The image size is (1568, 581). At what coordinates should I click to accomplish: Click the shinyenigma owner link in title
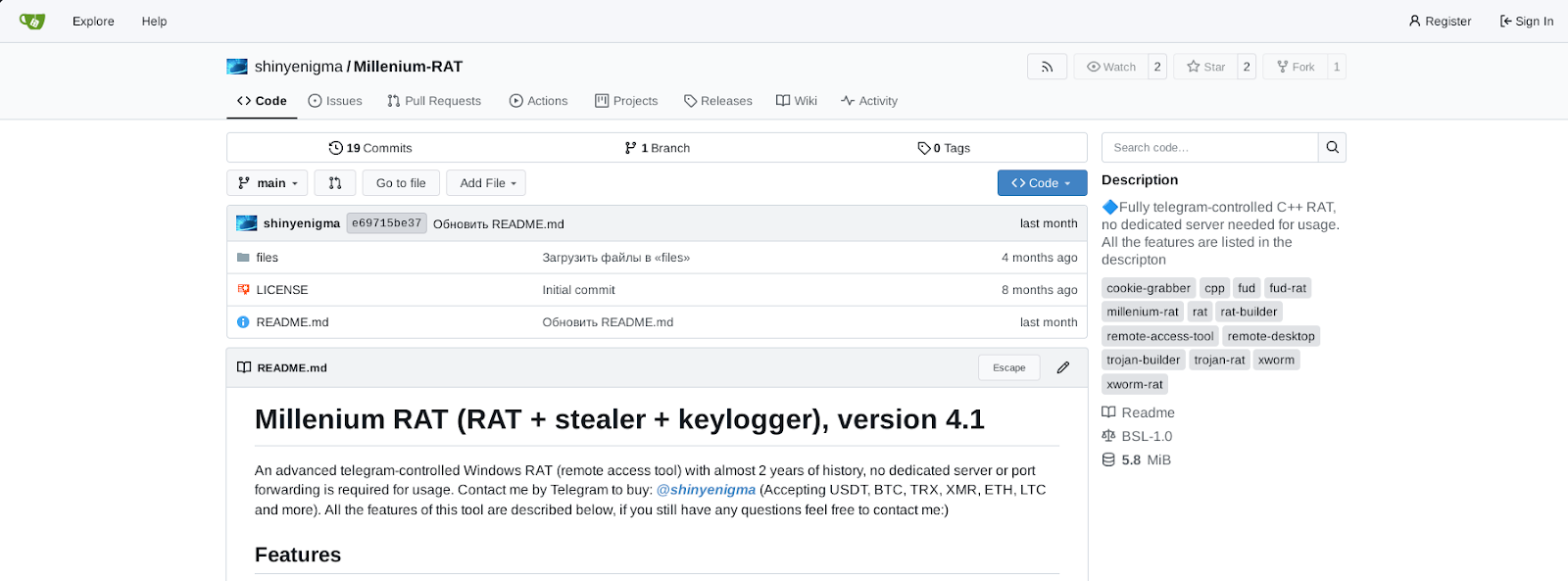pos(299,67)
